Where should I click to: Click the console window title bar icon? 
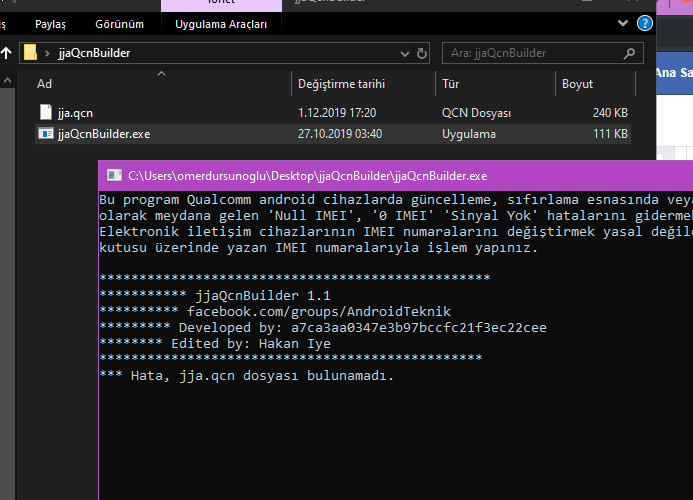pos(114,176)
